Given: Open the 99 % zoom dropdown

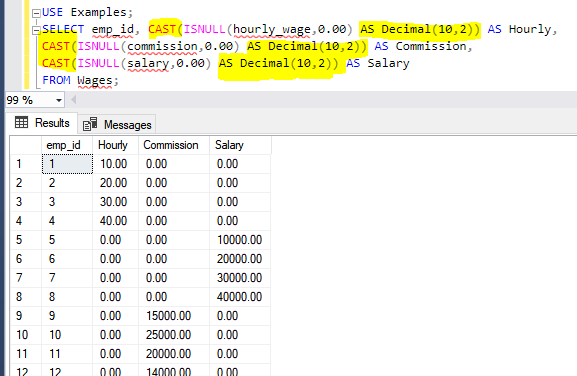Looking at the screenshot, I should [59, 100].
